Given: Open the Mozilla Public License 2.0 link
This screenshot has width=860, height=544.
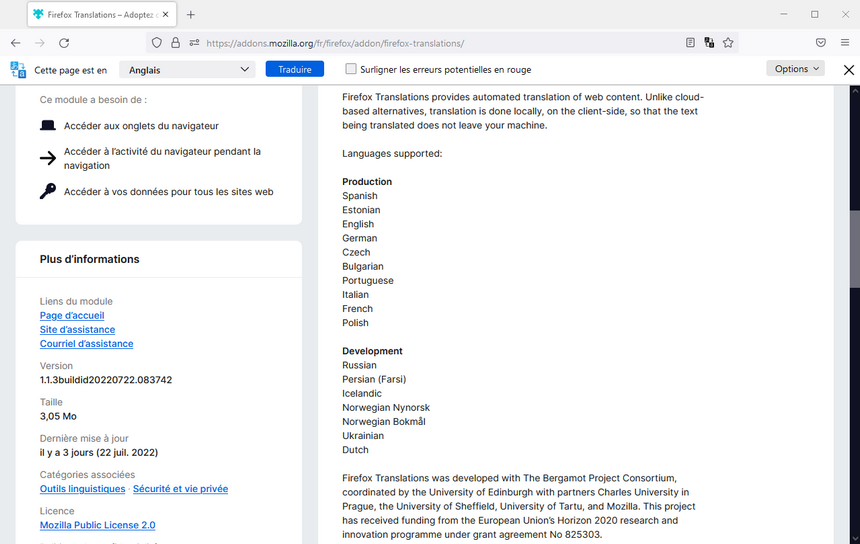Looking at the screenshot, I should [x=98, y=525].
